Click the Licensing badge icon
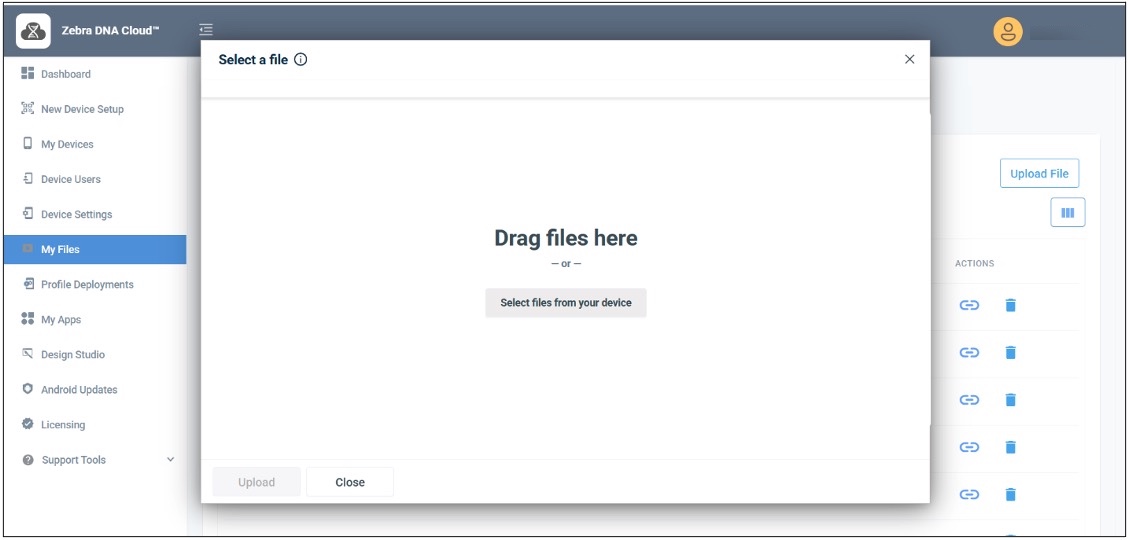1129x540 pixels. 28,424
